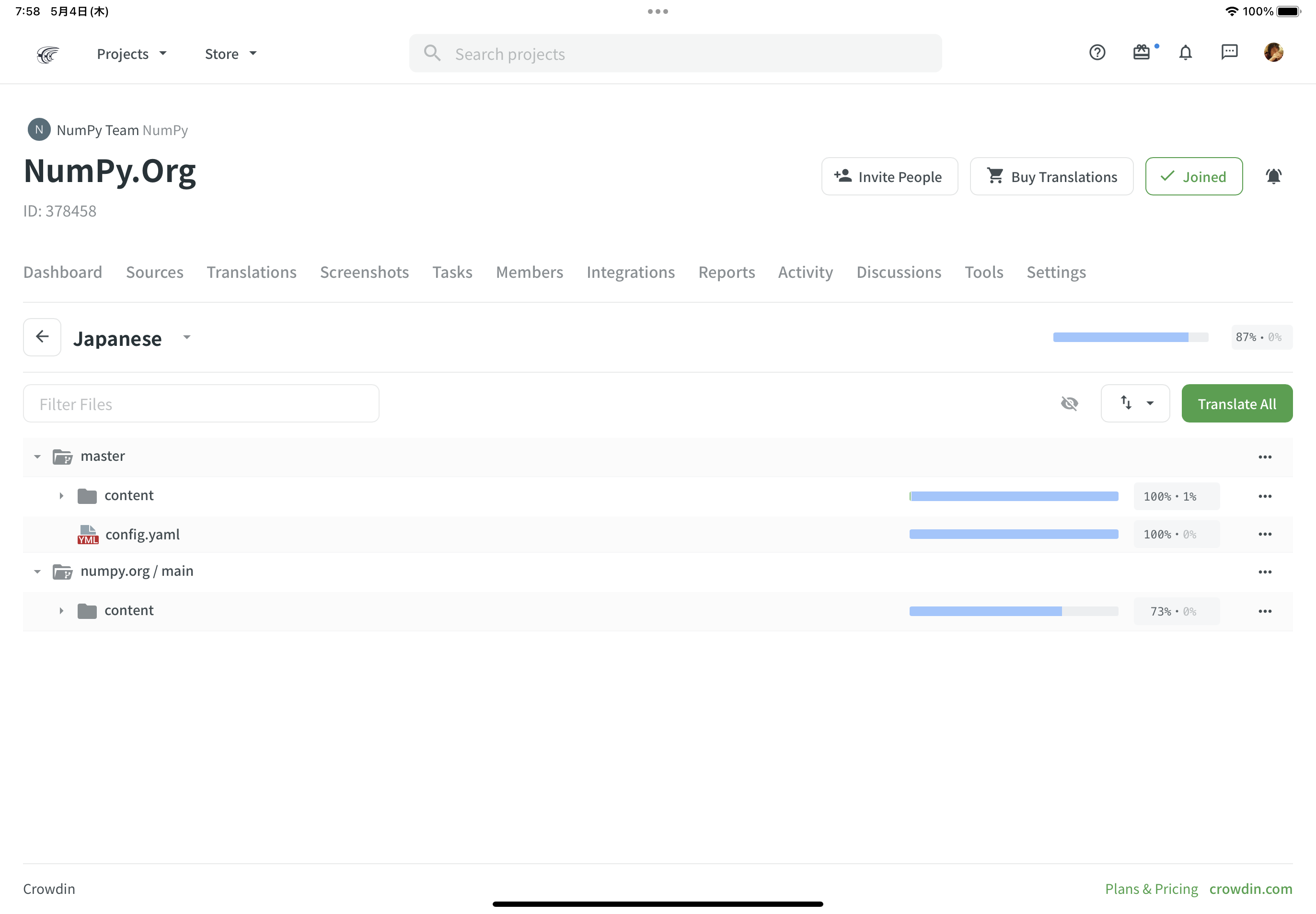Open the Japanese language dropdown
The height and width of the screenshot is (914, 1316).
coord(187,337)
